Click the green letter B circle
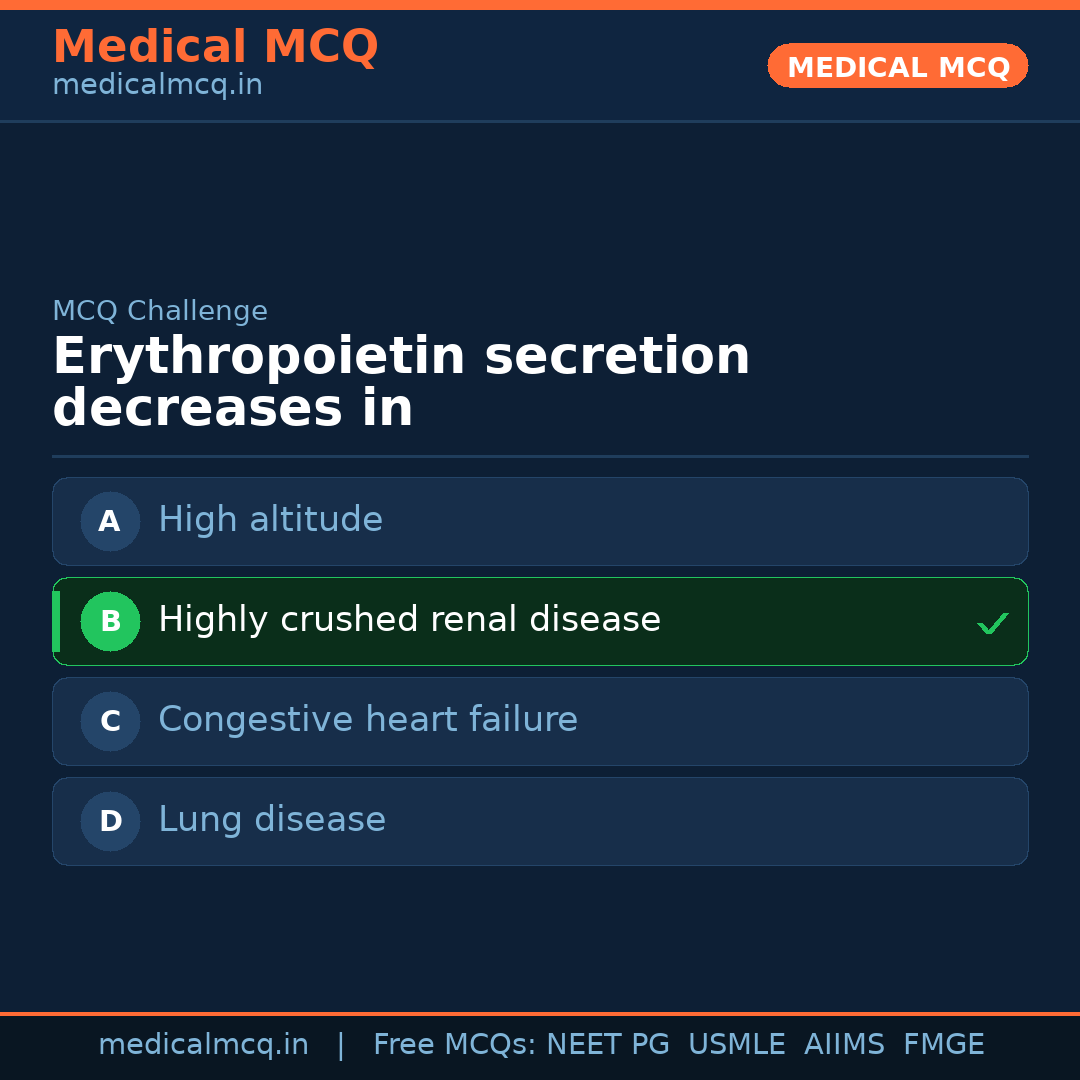Screen dimensions: 1080x1080 pyautogui.click(x=110, y=621)
